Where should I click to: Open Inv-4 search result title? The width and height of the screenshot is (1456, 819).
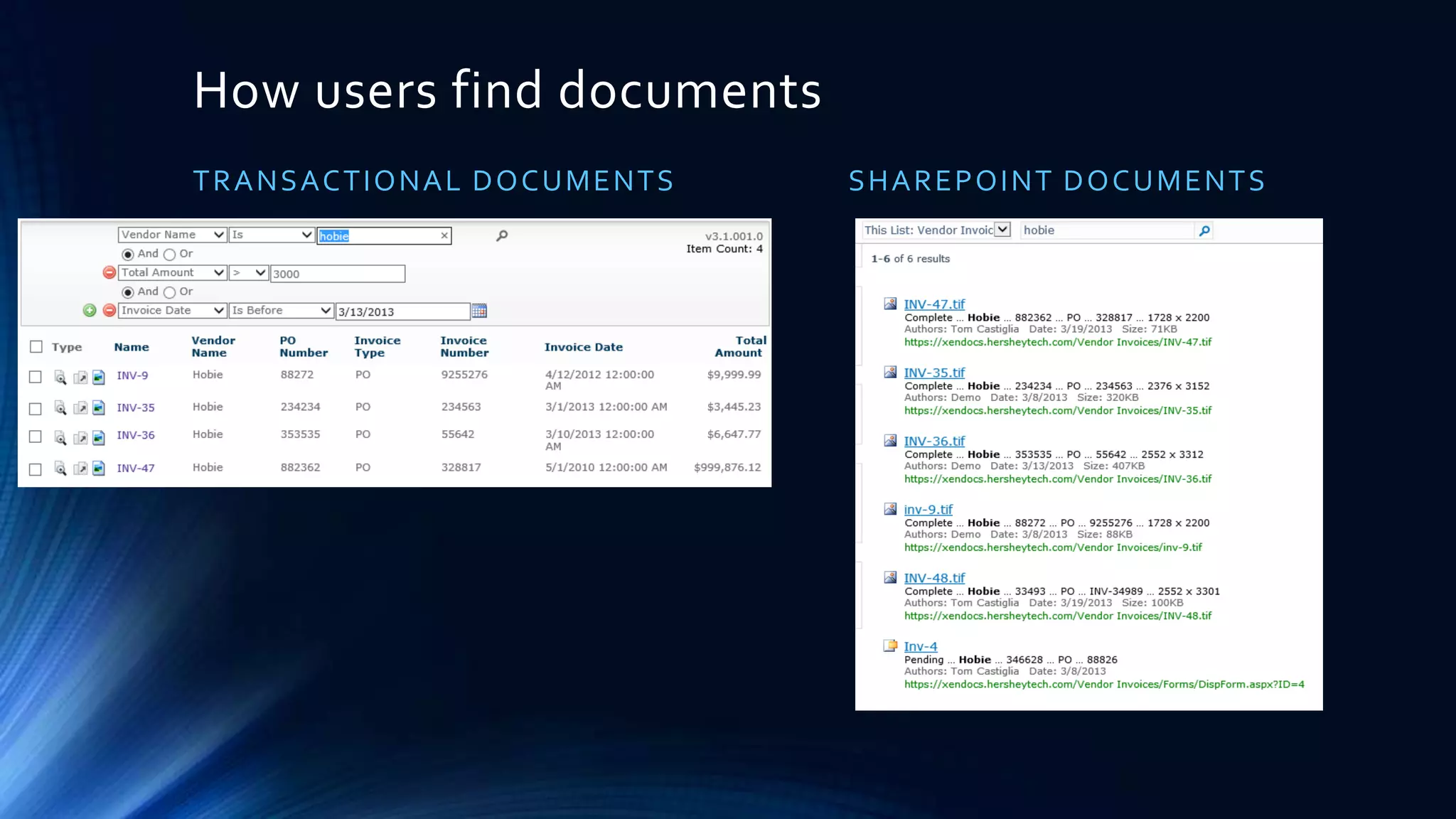[921, 646]
